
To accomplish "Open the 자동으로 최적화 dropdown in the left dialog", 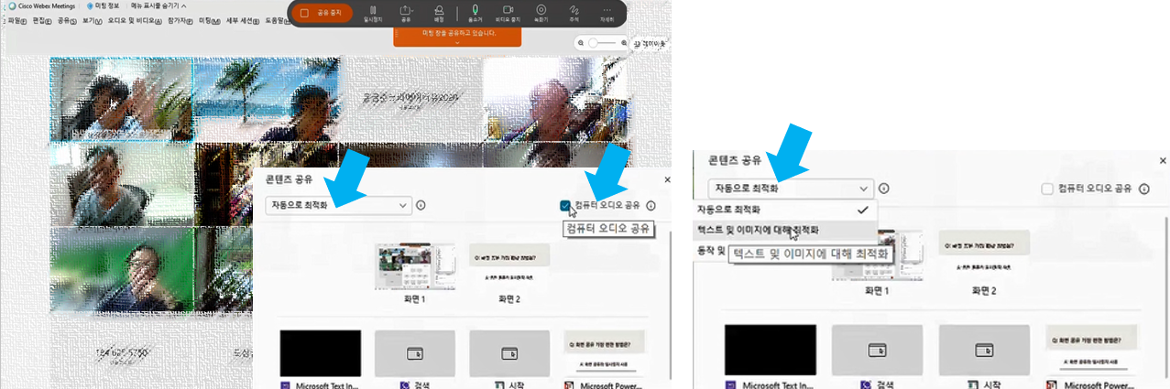I will pyautogui.click(x=339, y=205).
